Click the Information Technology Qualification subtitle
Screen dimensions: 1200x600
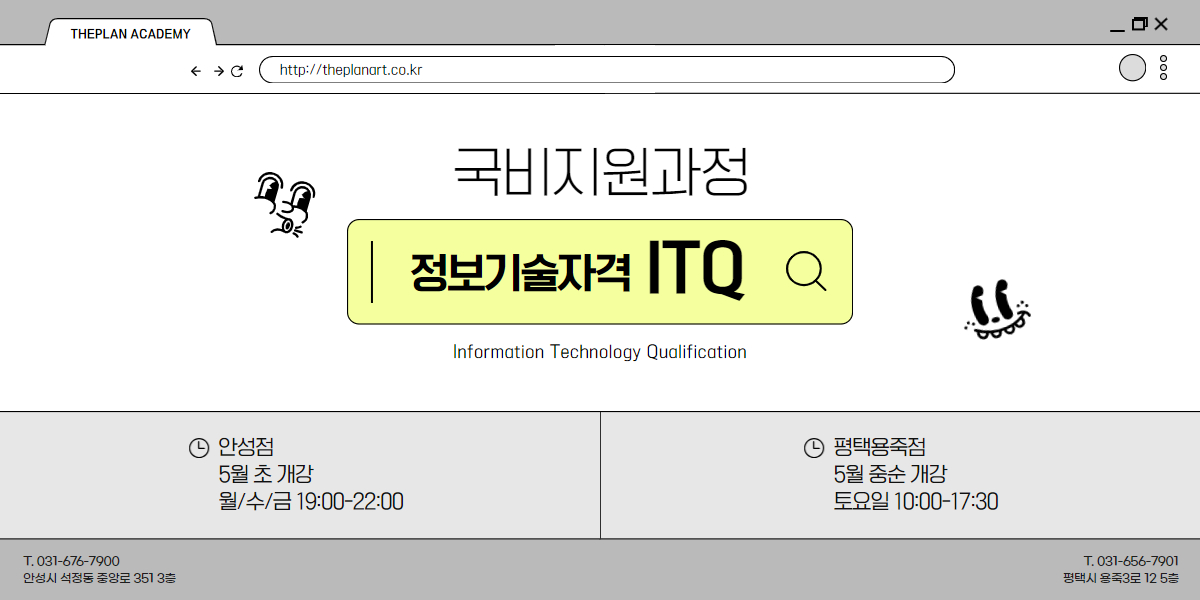pos(600,352)
